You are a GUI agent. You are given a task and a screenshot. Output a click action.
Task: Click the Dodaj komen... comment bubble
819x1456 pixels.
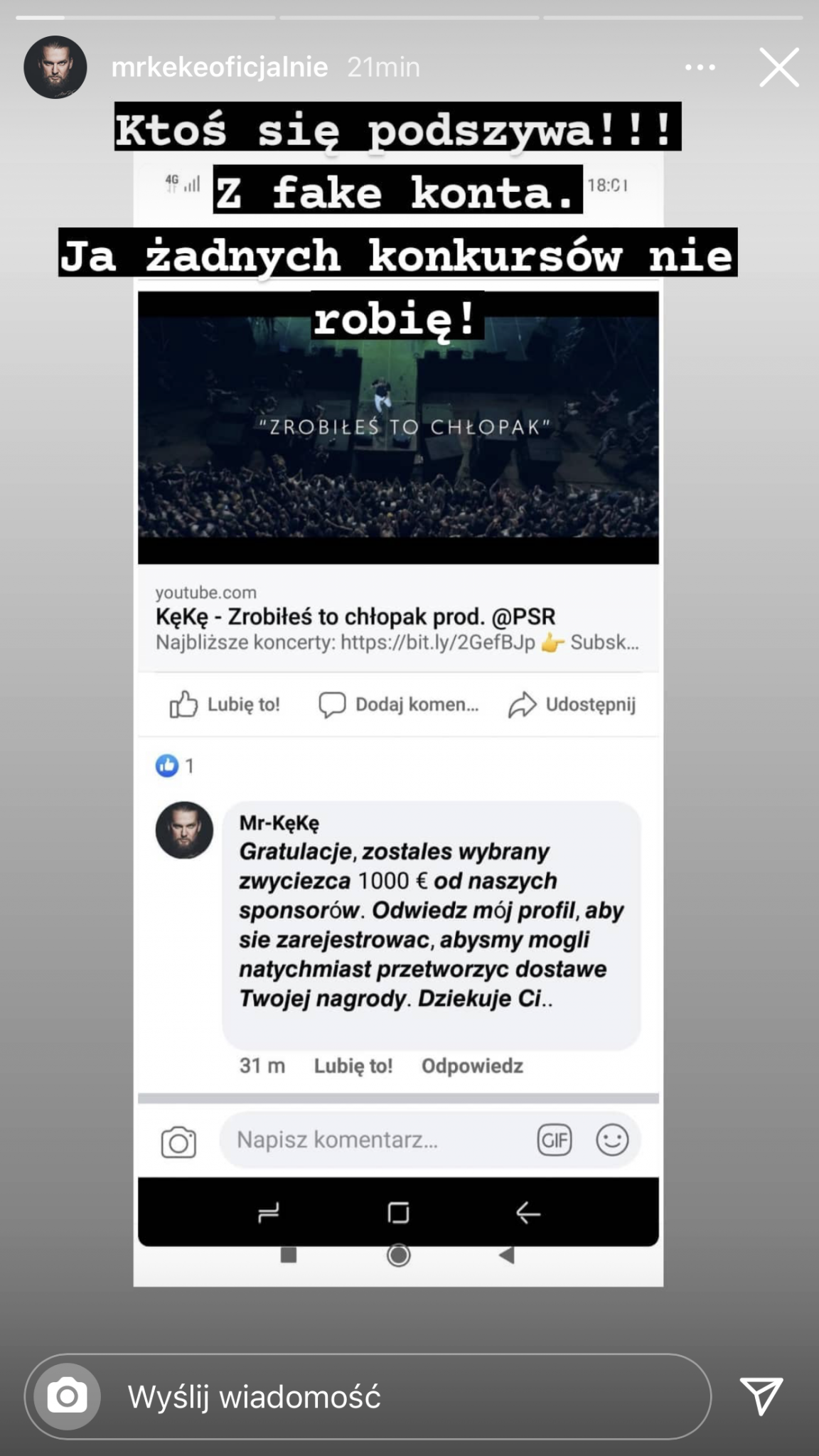[x=398, y=705]
